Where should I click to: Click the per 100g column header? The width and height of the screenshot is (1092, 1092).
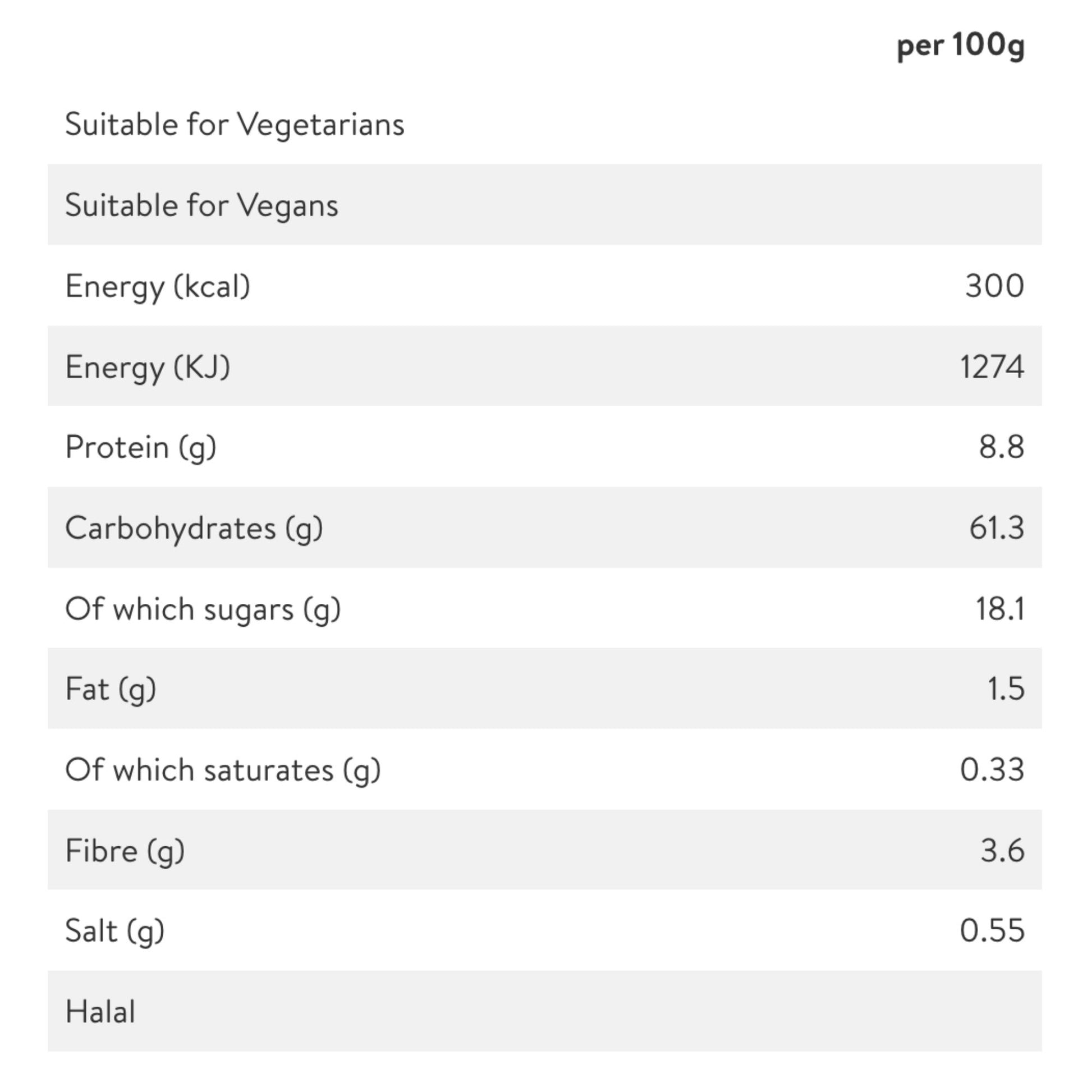pyautogui.click(x=960, y=45)
